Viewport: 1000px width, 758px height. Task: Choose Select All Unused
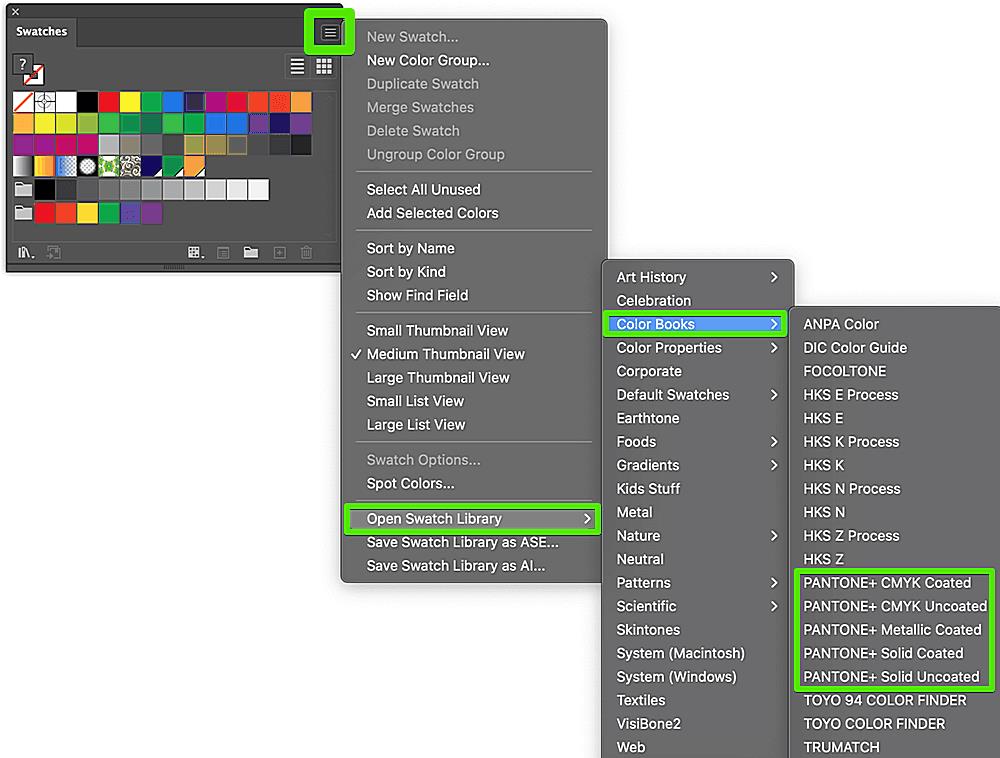click(x=423, y=189)
